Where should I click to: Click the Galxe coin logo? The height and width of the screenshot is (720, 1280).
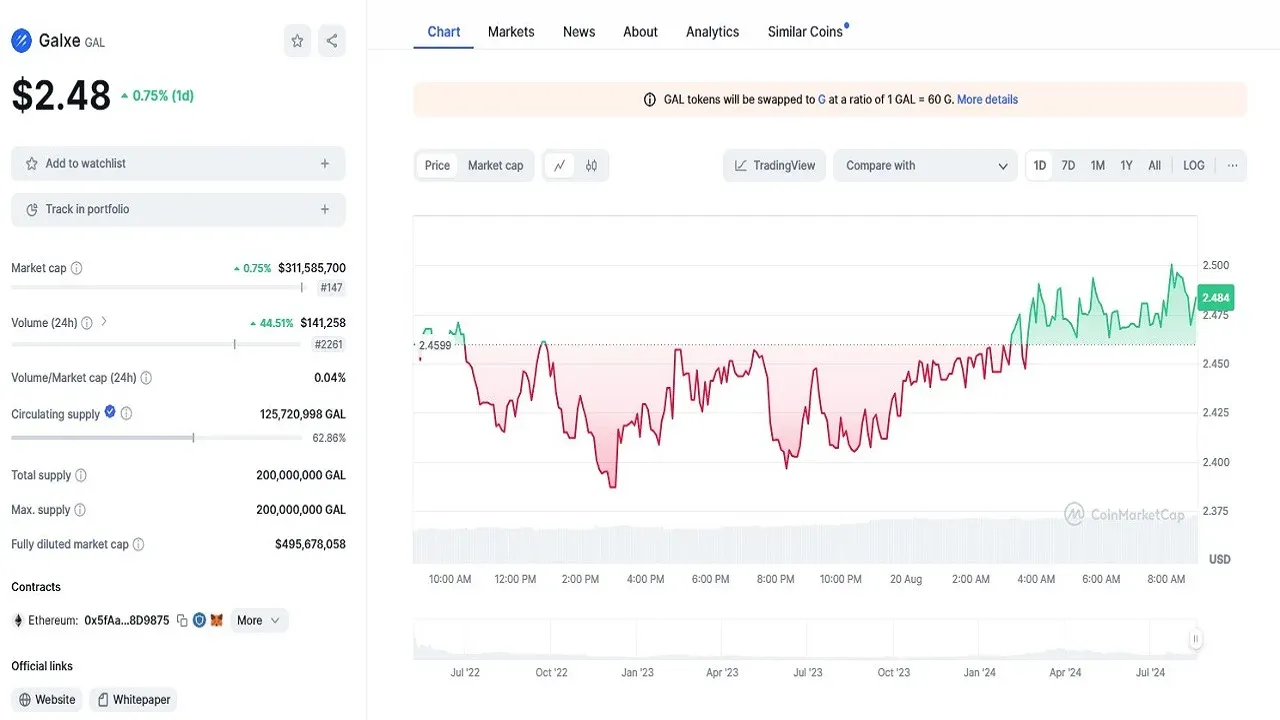[x=21, y=41]
